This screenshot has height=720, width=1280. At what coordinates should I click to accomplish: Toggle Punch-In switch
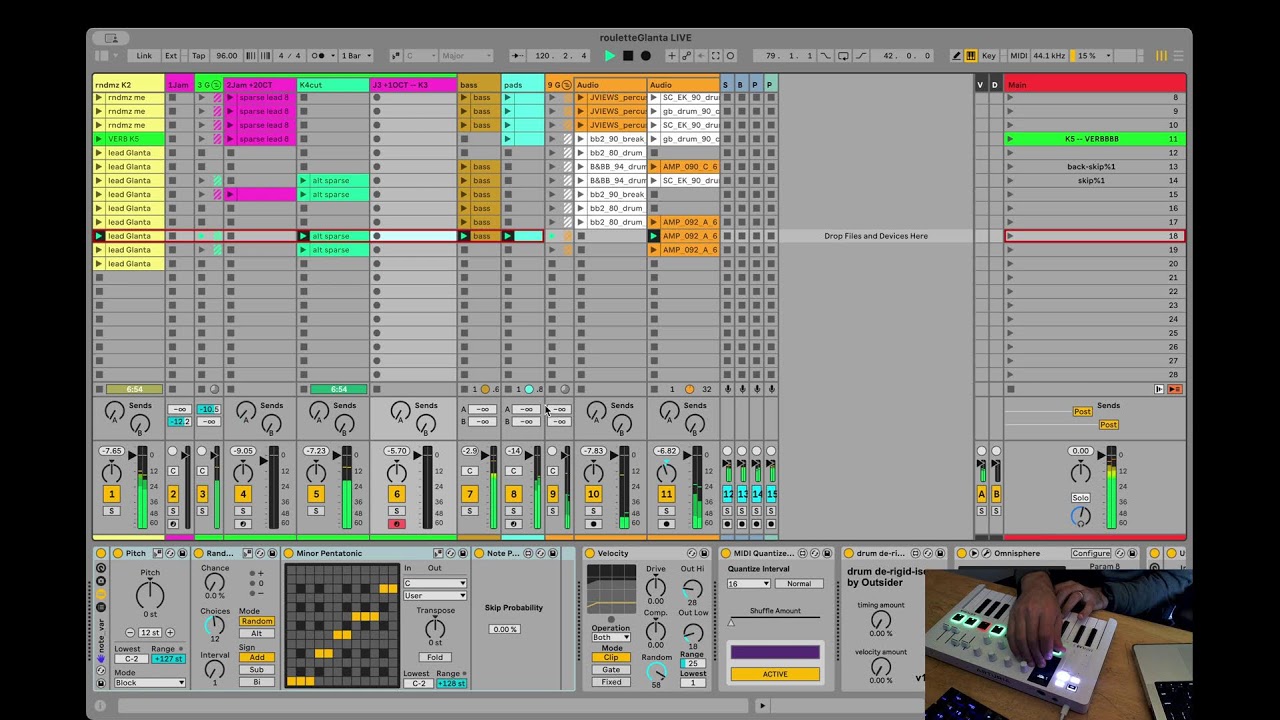pos(826,56)
